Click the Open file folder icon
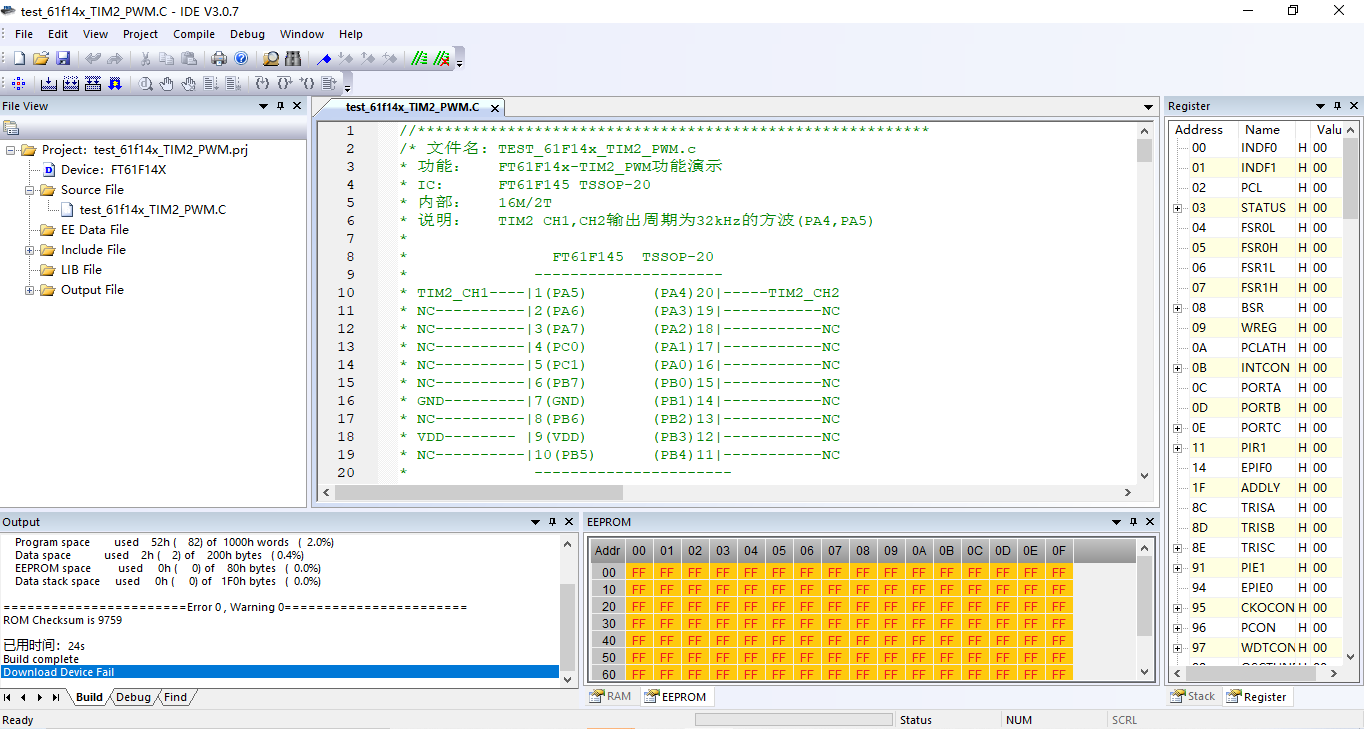1364x729 pixels. pyautogui.click(x=41, y=59)
